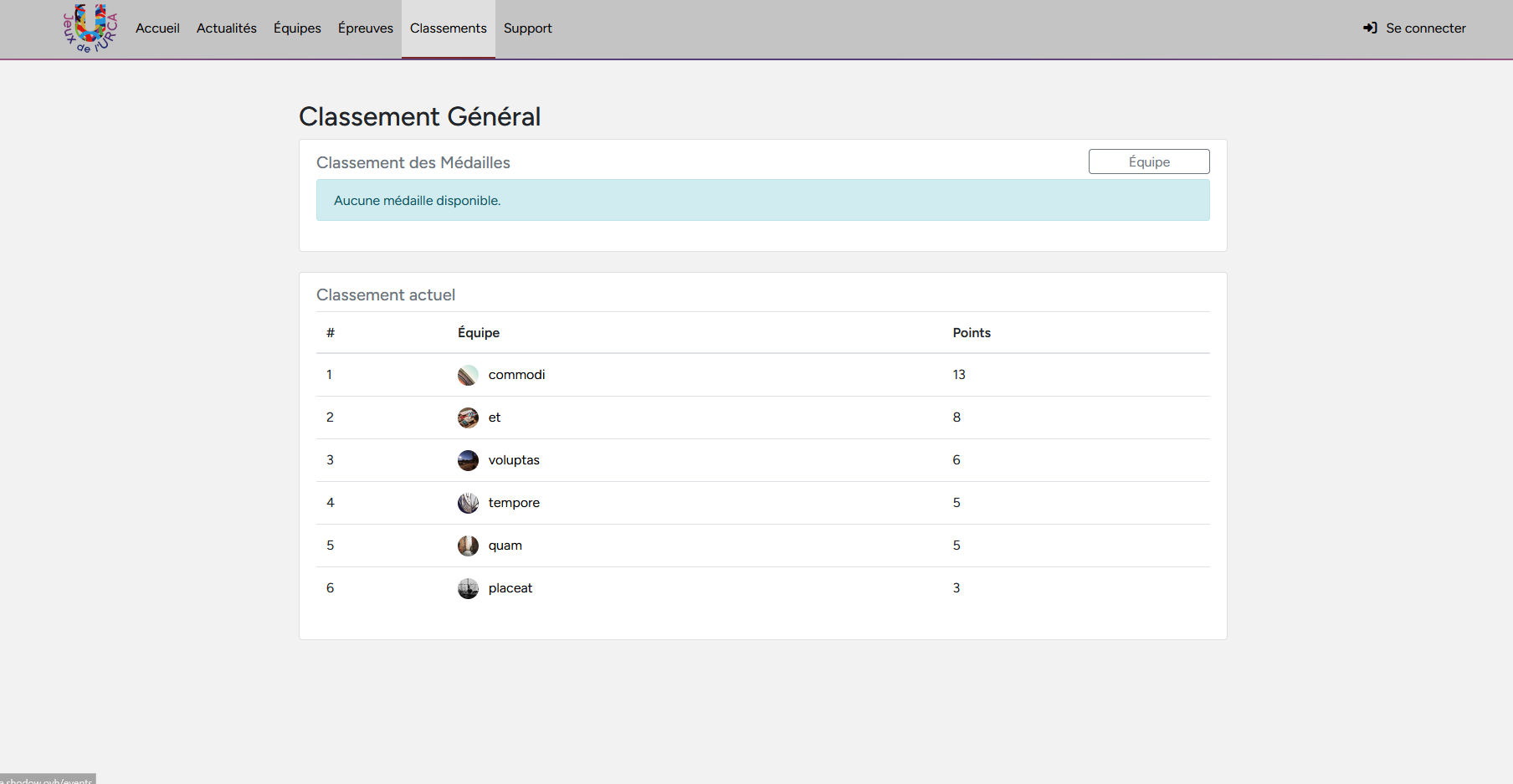
Task: Click the Points column header
Action: click(971, 333)
